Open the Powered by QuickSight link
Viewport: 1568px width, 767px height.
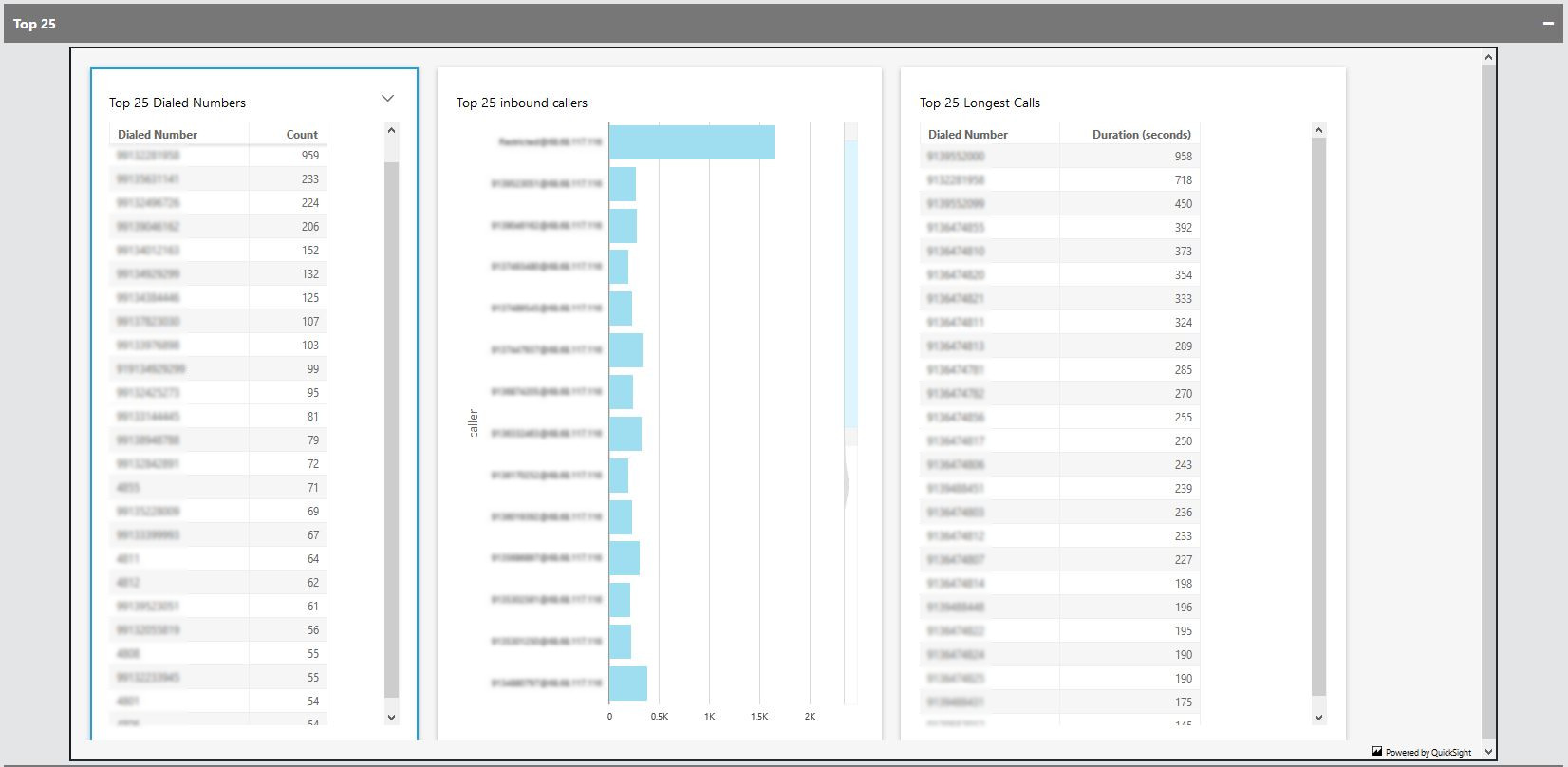click(x=1428, y=753)
